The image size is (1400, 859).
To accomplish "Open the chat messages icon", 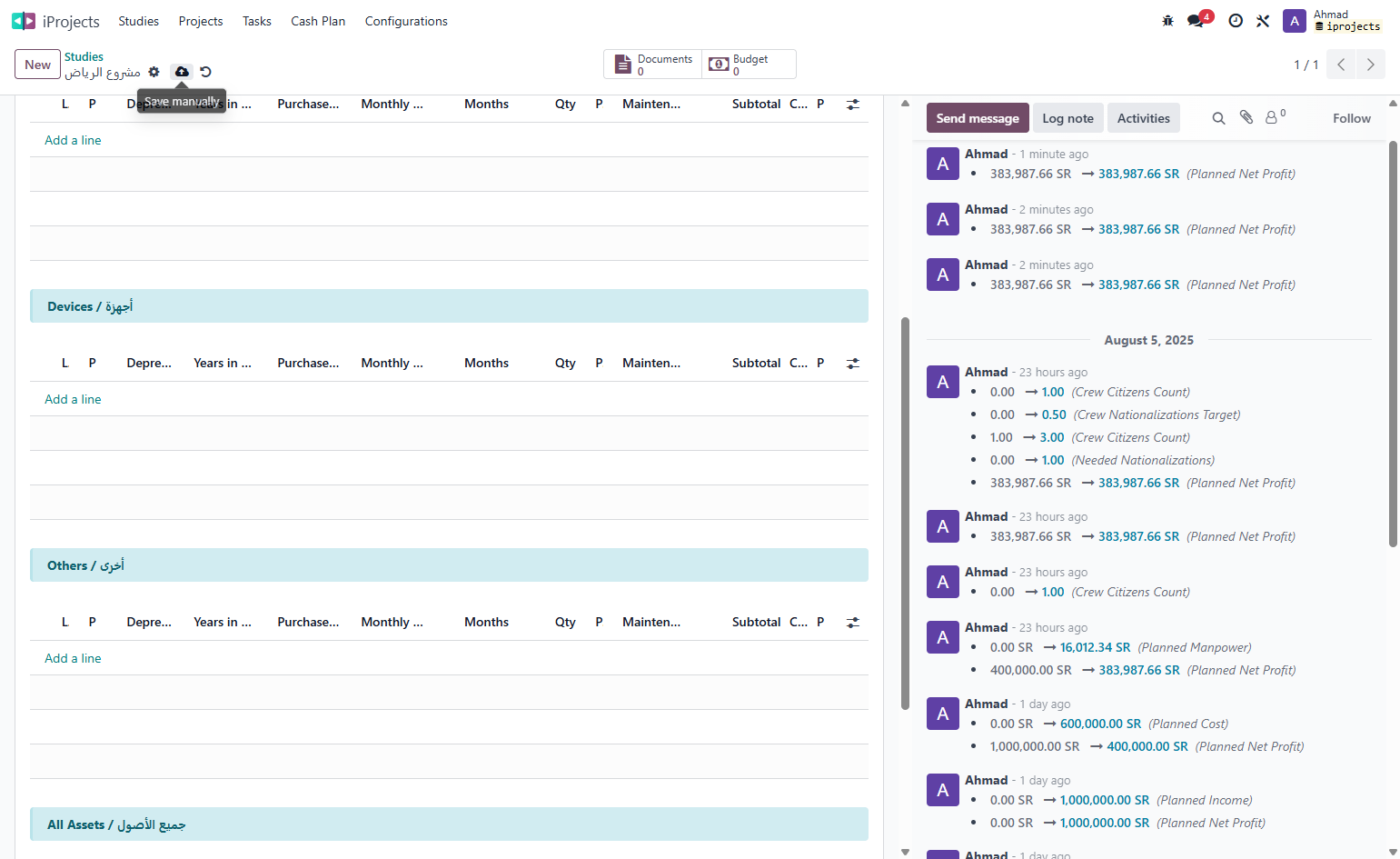I will pos(1196,21).
